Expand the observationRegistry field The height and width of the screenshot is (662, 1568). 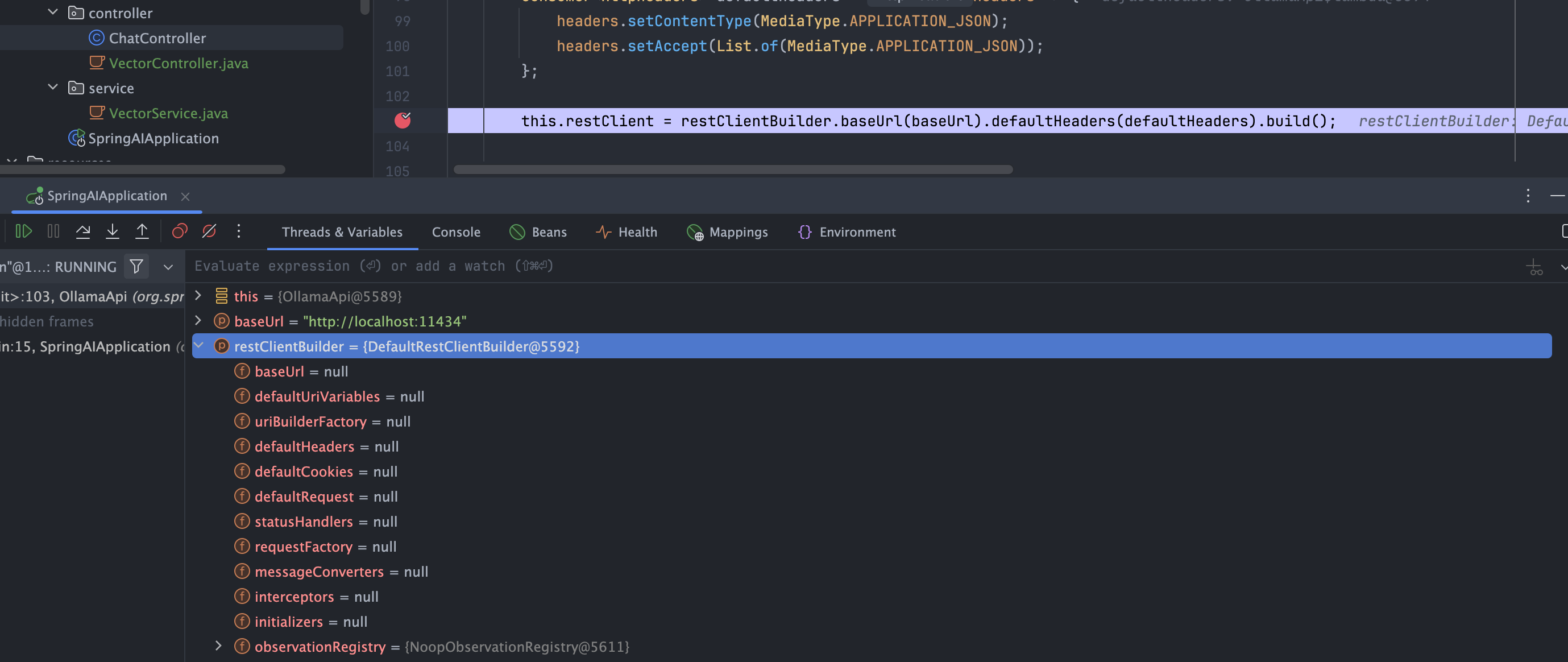(x=218, y=646)
